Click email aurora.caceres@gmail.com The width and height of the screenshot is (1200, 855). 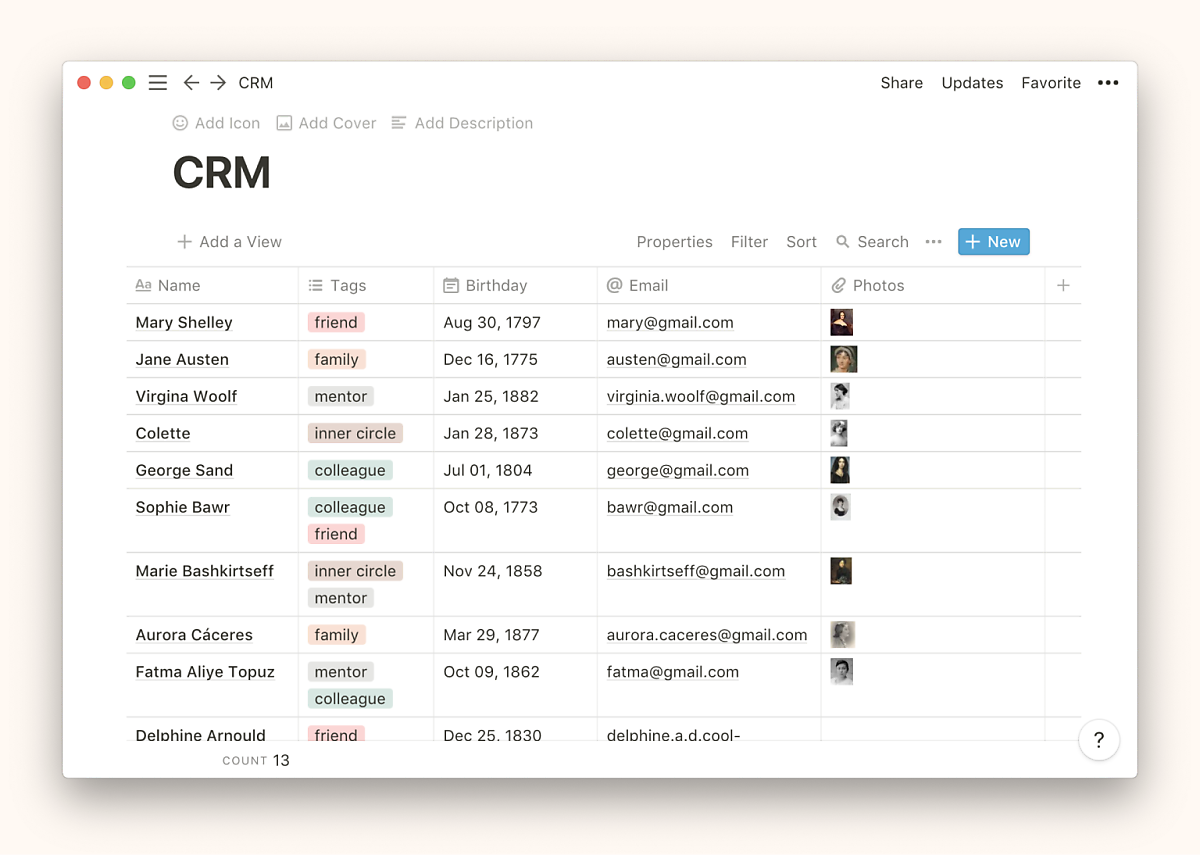[x=707, y=635]
